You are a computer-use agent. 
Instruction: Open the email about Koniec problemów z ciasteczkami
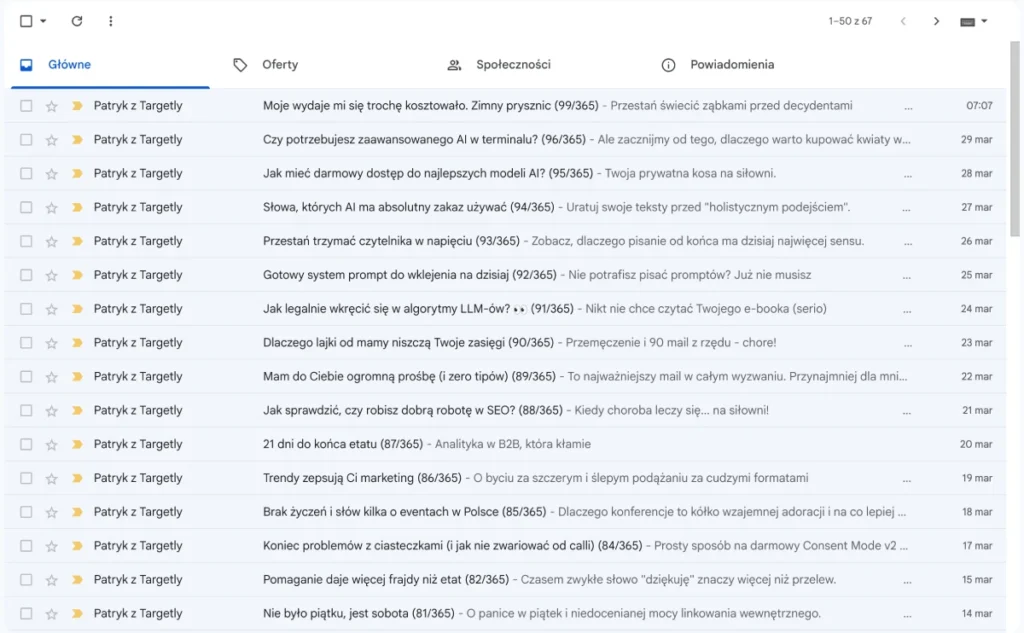[400, 545]
